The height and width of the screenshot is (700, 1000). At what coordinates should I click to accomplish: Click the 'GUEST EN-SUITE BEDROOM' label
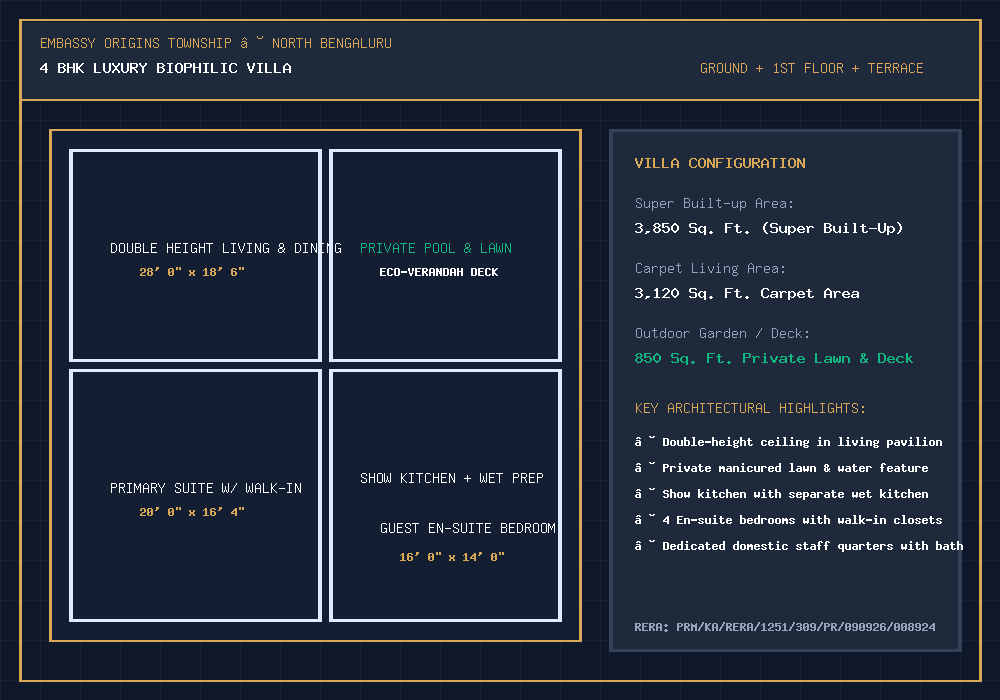[x=467, y=529]
